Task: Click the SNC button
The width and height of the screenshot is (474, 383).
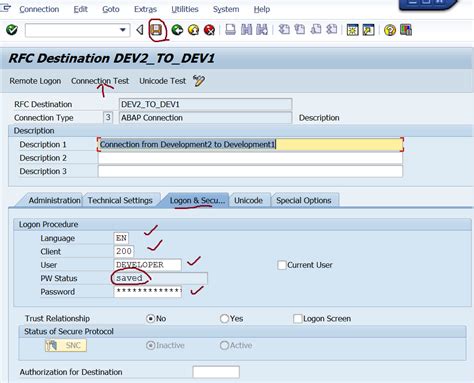Action: pos(66,345)
